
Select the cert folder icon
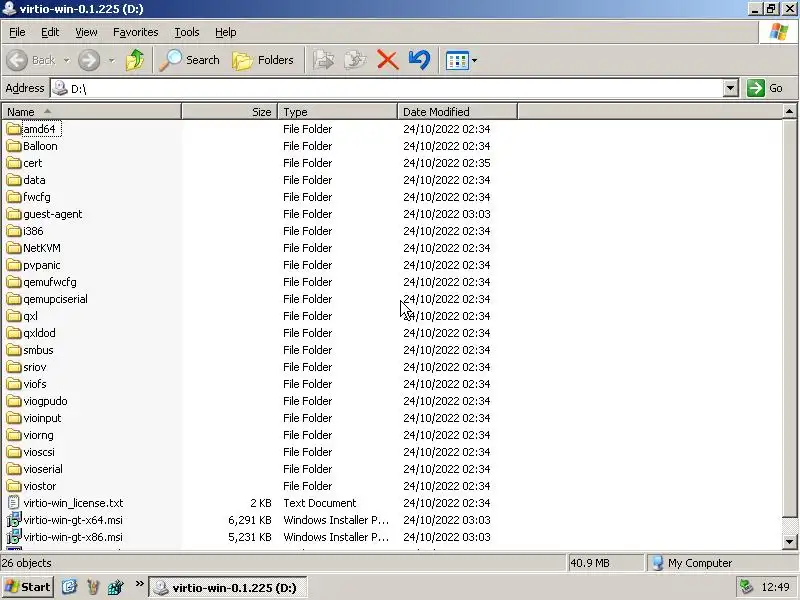pyautogui.click(x=14, y=163)
